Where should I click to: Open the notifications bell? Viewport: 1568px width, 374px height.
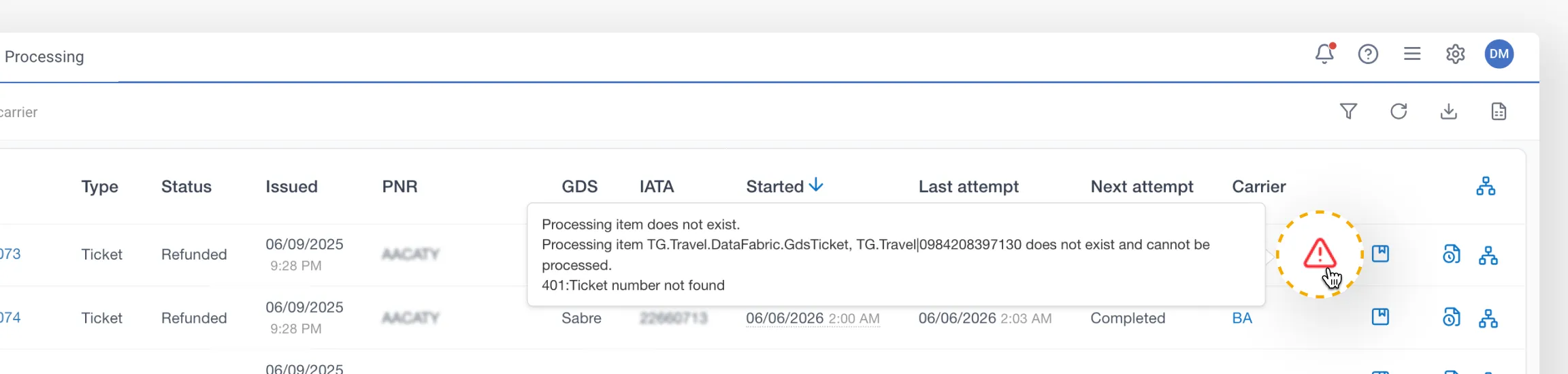tap(1324, 54)
